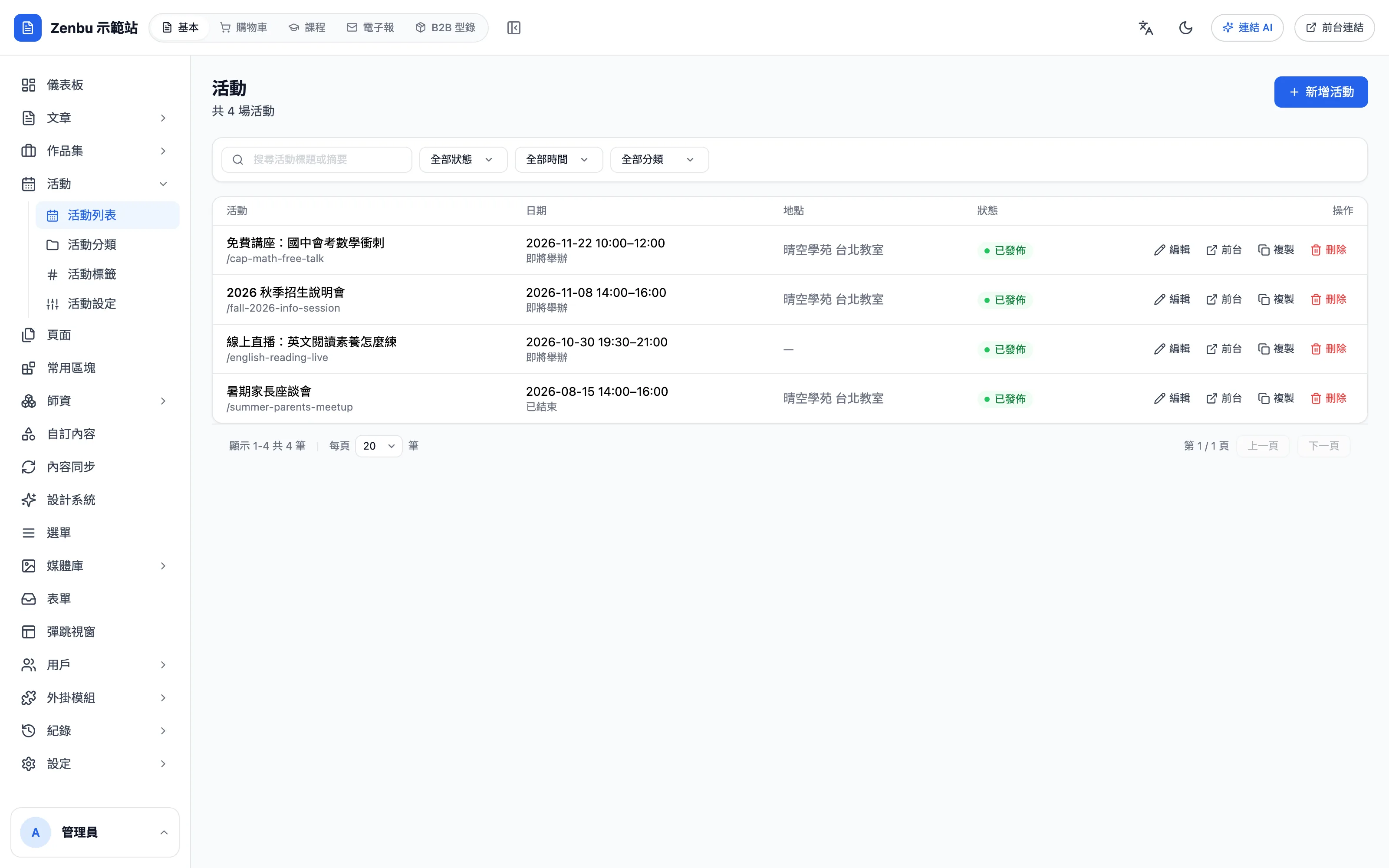The height and width of the screenshot is (868, 1389).
Task: Open the 全部狀態 status filter dropdown
Action: pos(463,160)
